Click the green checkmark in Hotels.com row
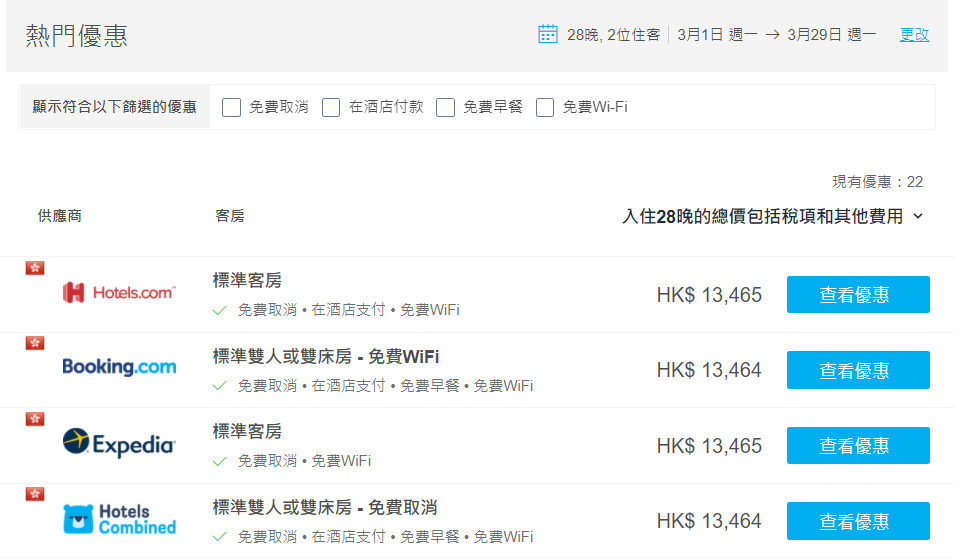Image resolution: width=964 pixels, height=559 pixels. tap(219, 311)
